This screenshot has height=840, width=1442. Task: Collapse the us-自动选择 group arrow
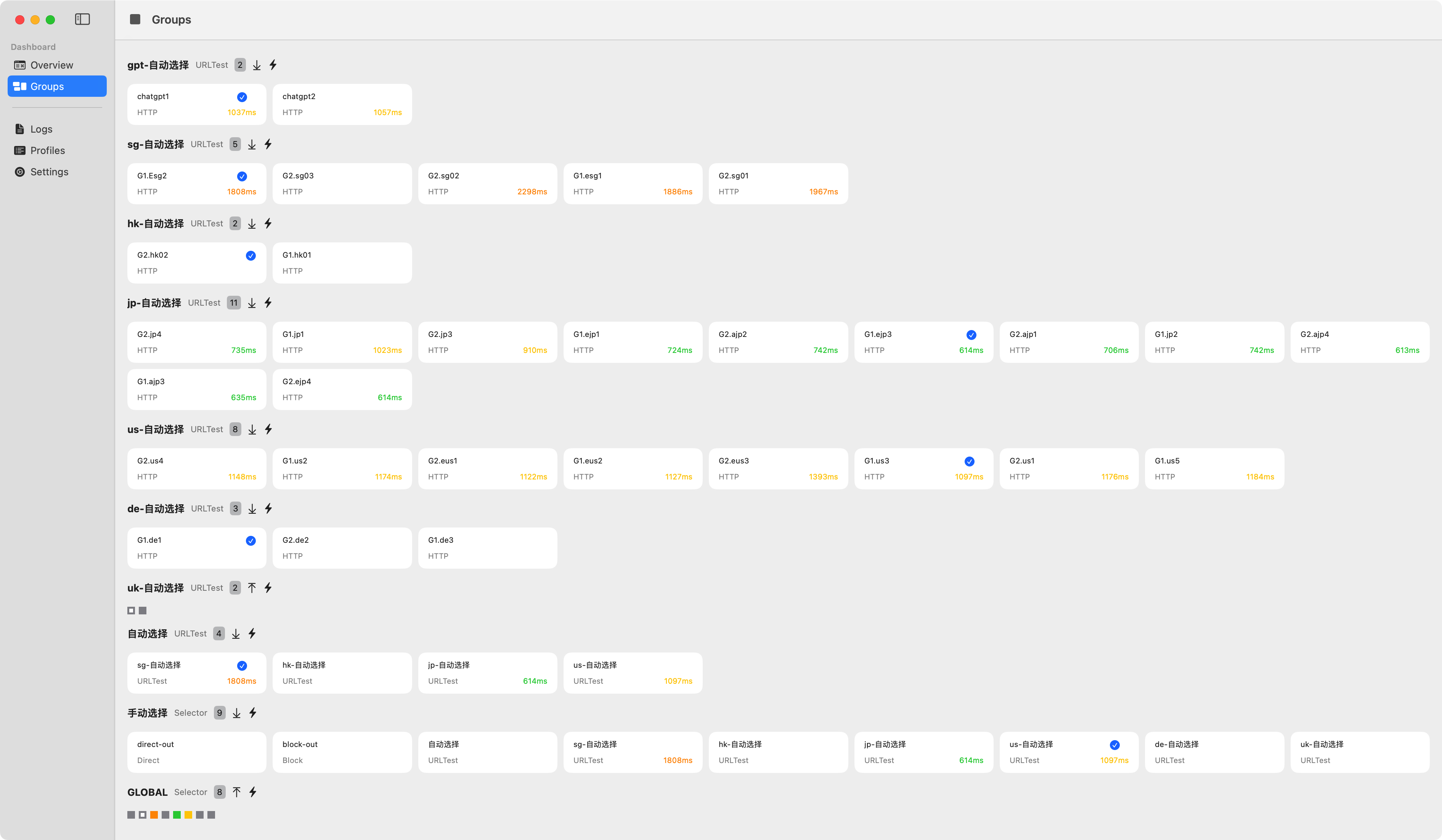pyautogui.click(x=252, y=430)
